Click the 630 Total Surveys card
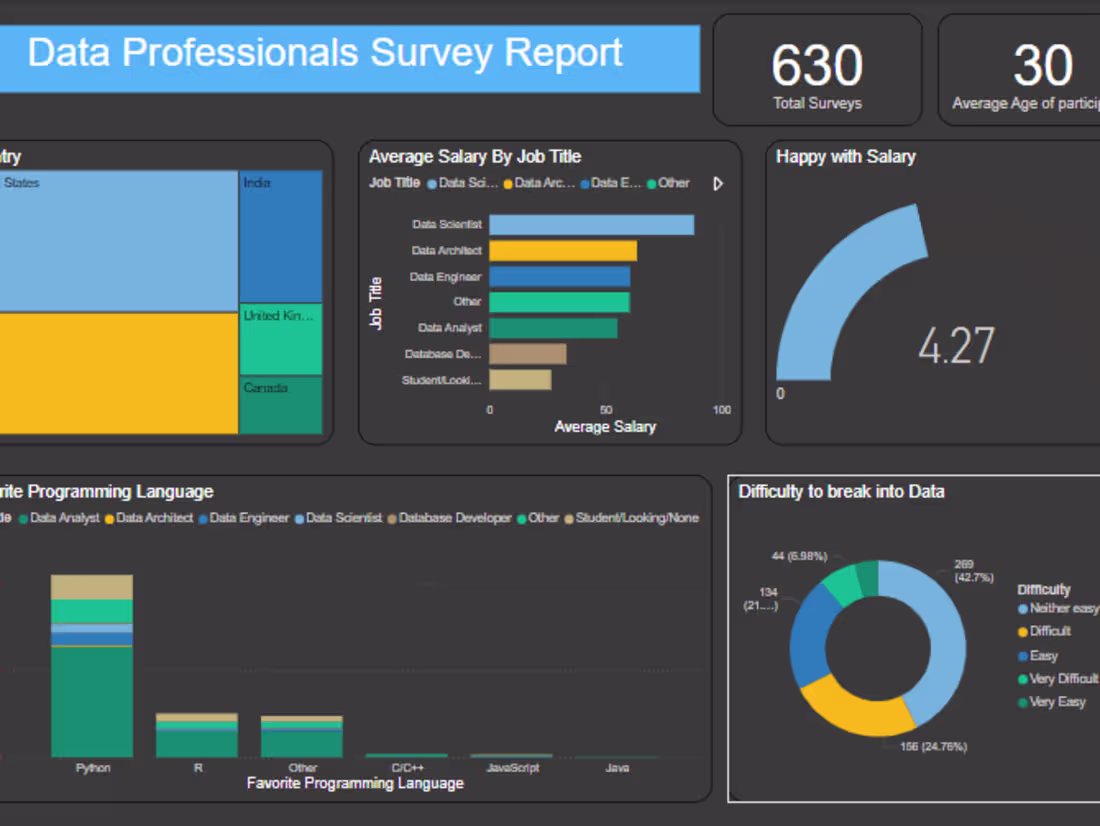This screenshot has width=1100, height=826. point(817,68)
